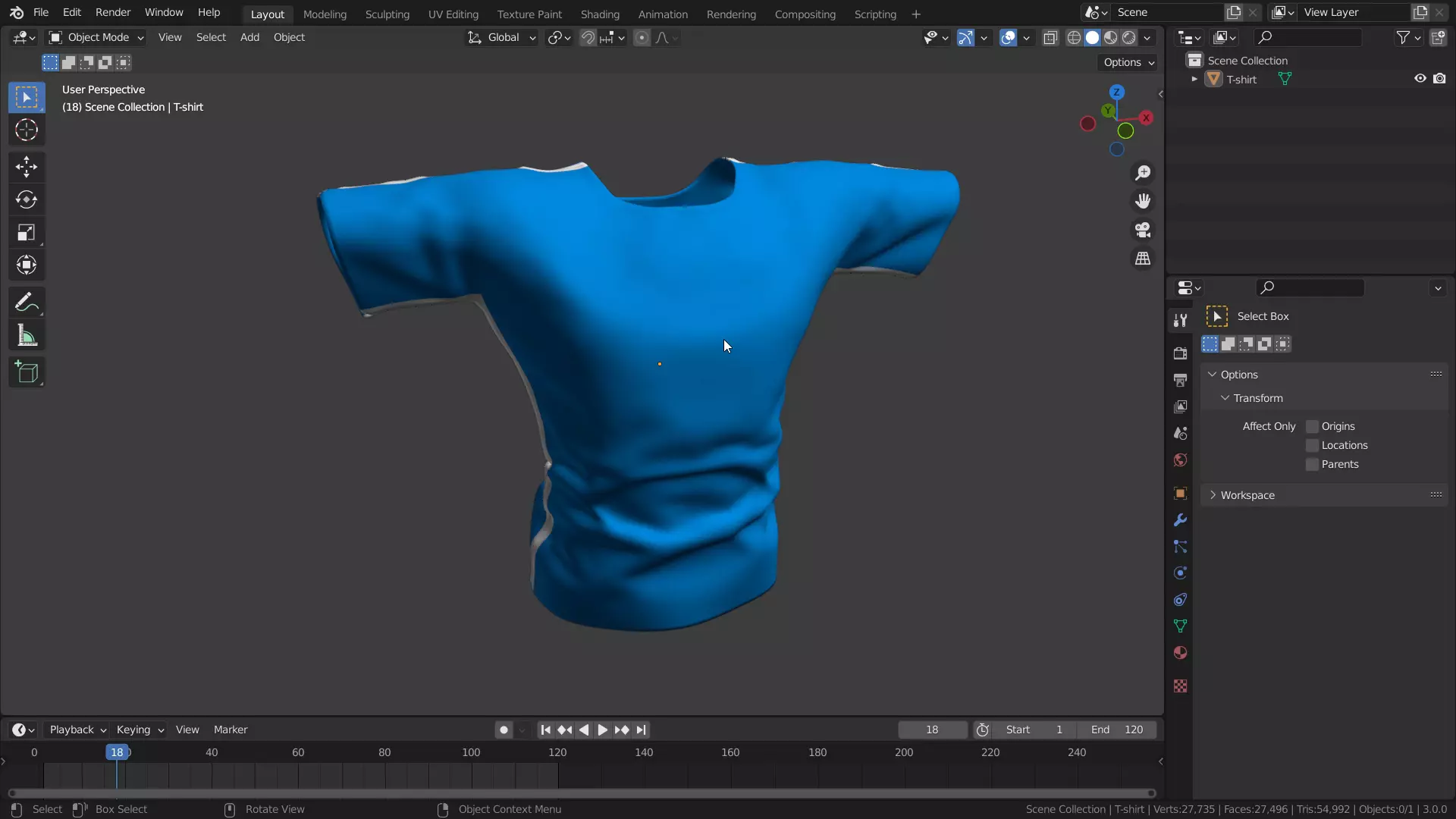Open the shading options dropdown arrow

(x=1147, y=37)
